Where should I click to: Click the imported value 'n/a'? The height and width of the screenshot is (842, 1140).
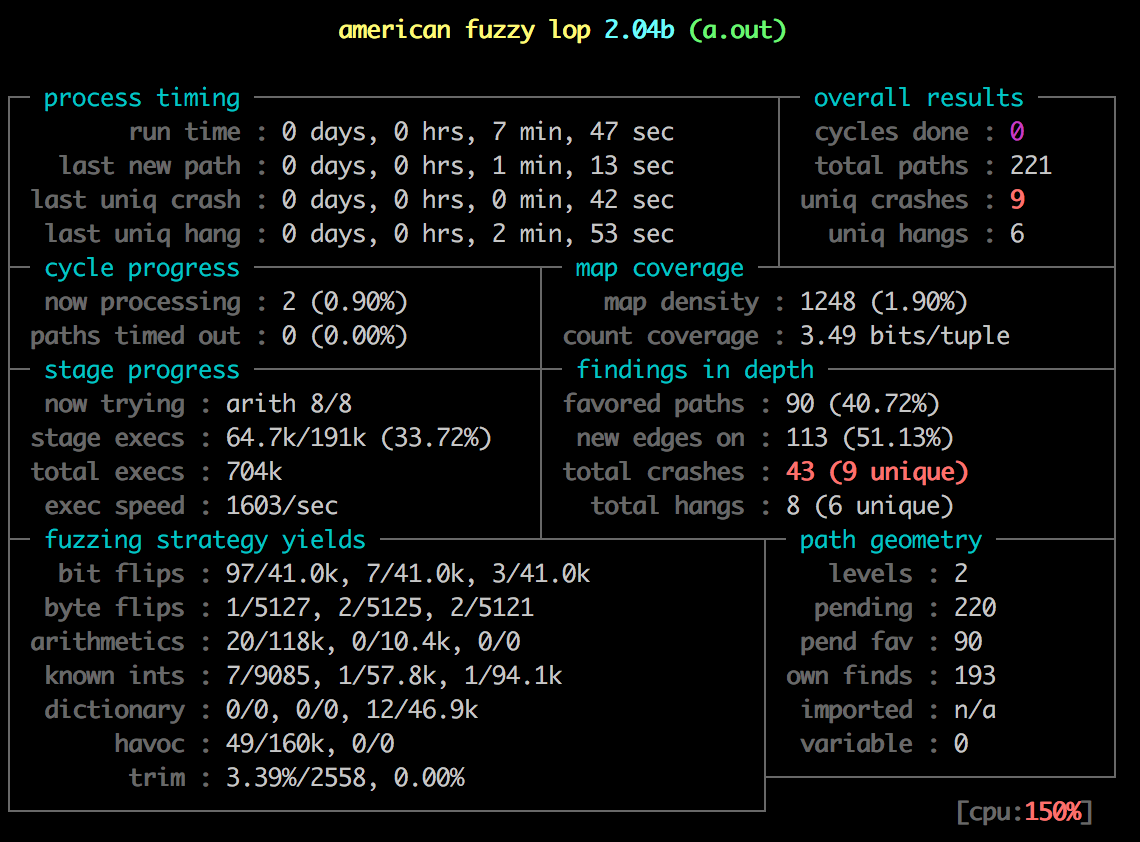(x=974, y=710)
